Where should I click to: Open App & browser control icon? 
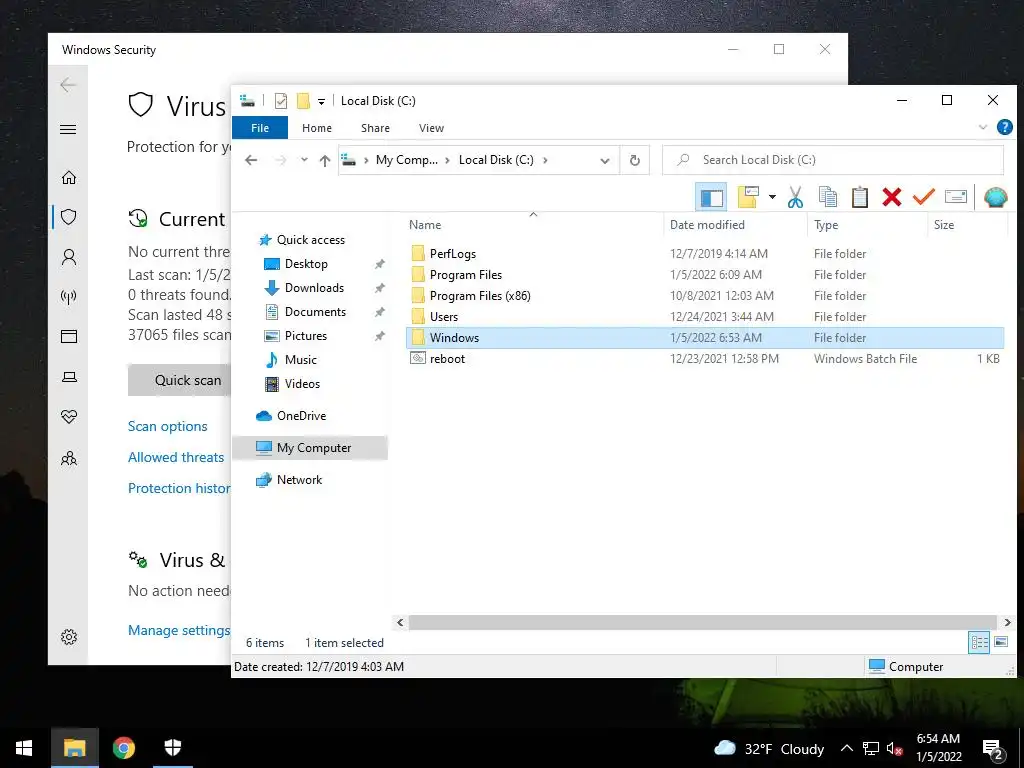(x=69, y=336)
